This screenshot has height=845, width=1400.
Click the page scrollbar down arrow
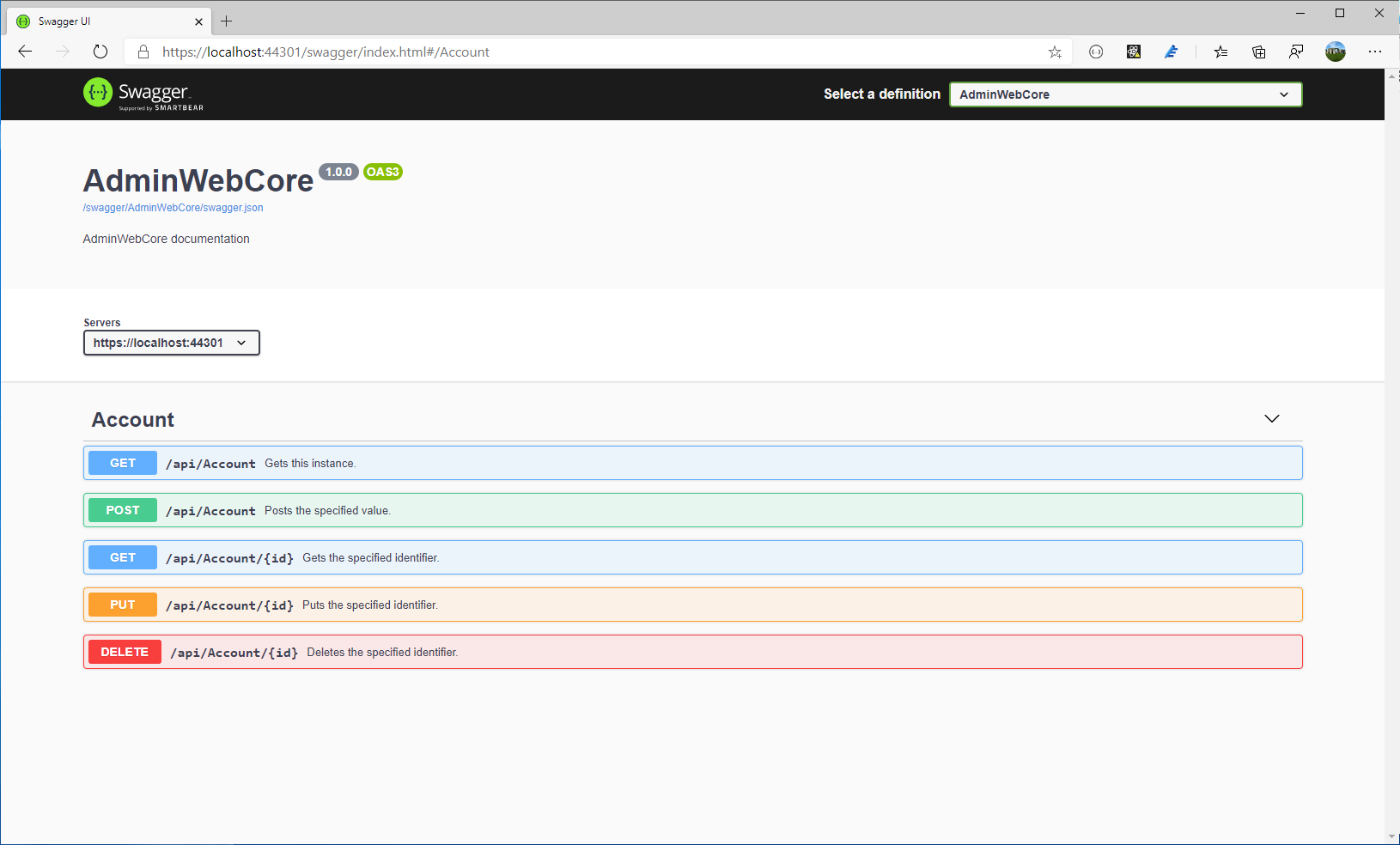1392,837
